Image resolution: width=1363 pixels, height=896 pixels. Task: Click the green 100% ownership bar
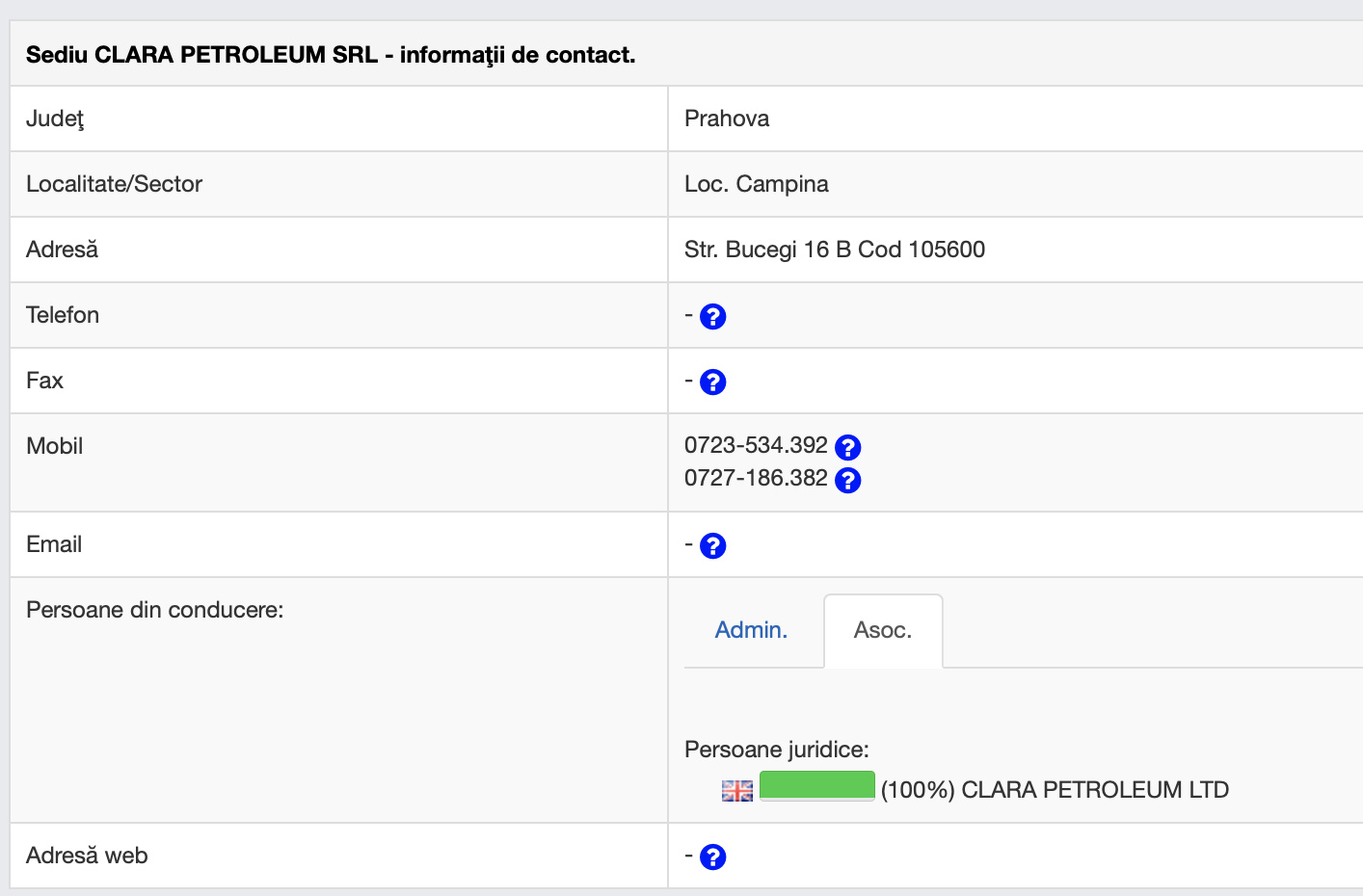[816, 785]
